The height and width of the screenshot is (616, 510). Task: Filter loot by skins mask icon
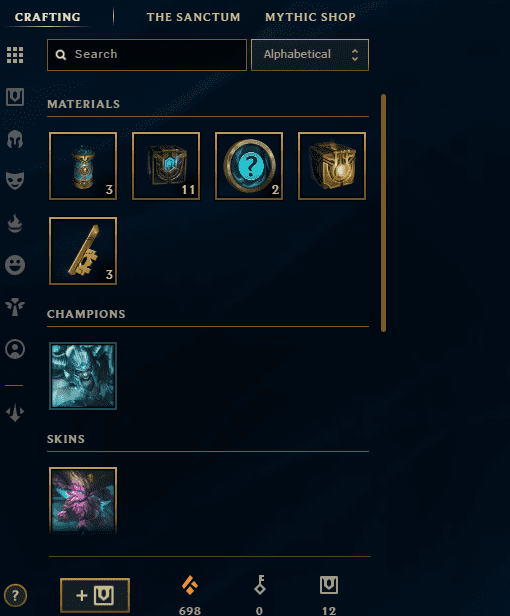point(15,181)
